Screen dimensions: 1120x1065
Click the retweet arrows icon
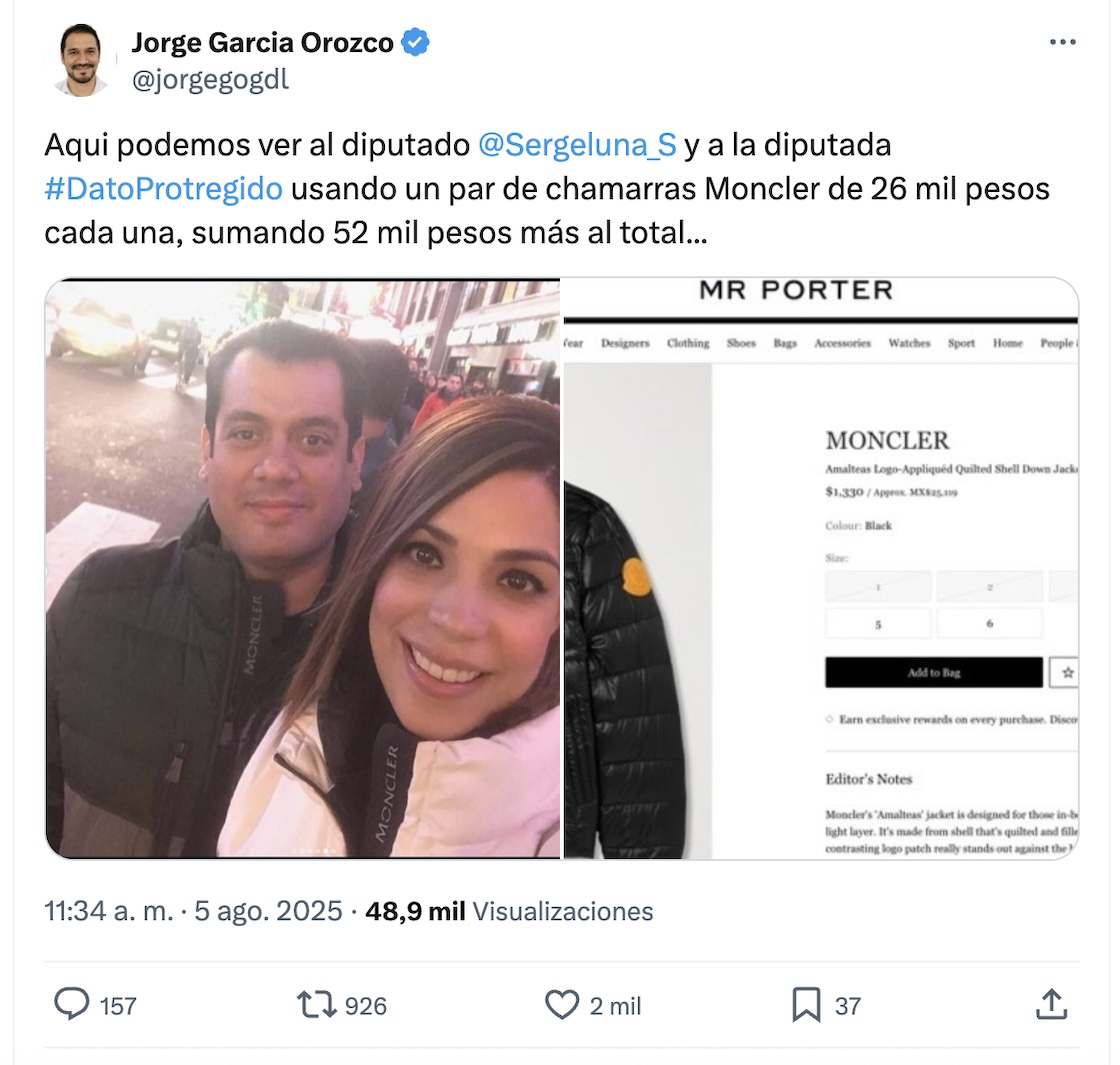click(x=316, y=1004)
